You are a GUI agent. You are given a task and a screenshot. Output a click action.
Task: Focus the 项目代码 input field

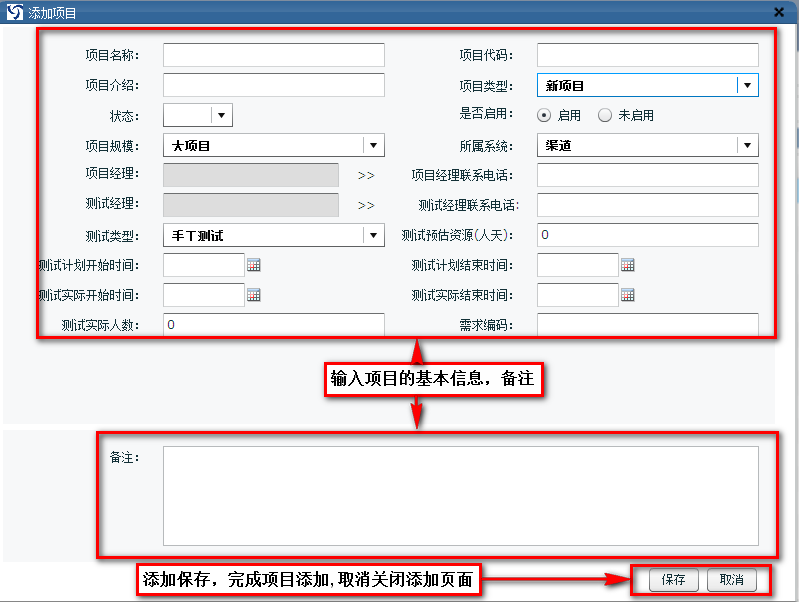648,55
